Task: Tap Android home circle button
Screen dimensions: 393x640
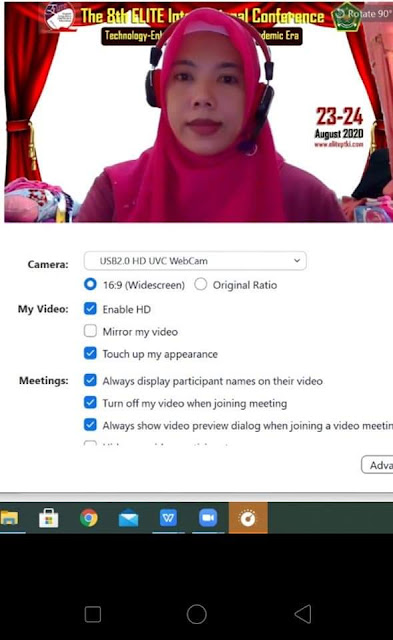Action: [197, 614]
